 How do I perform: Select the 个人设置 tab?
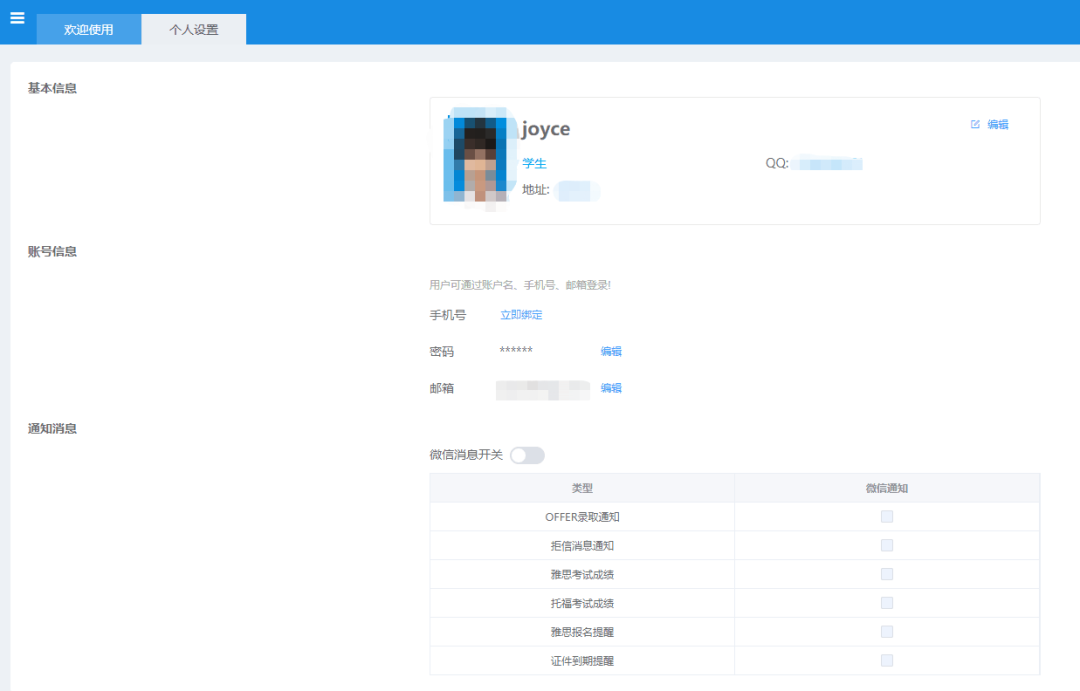click(x=194, y=30)
